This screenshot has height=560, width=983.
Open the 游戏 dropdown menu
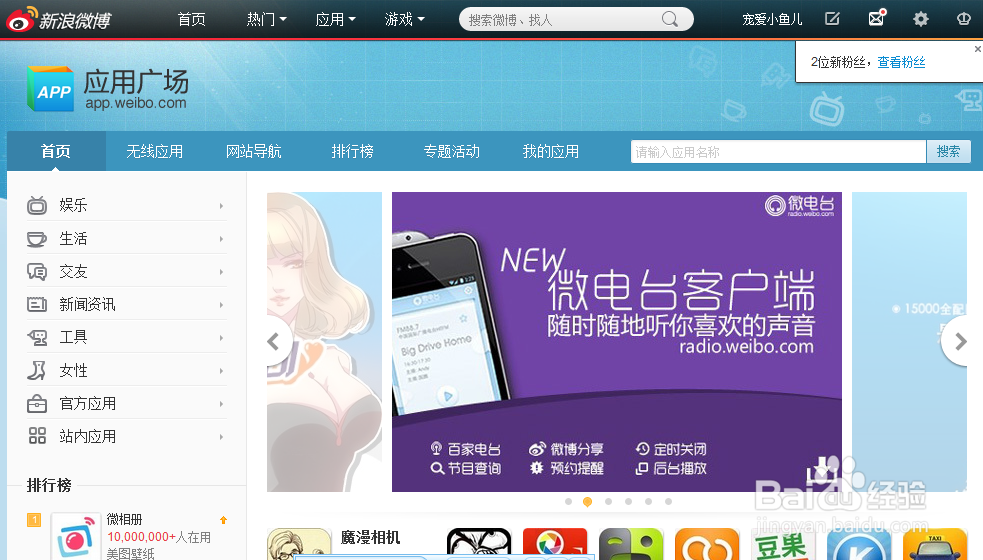point(404,19)
